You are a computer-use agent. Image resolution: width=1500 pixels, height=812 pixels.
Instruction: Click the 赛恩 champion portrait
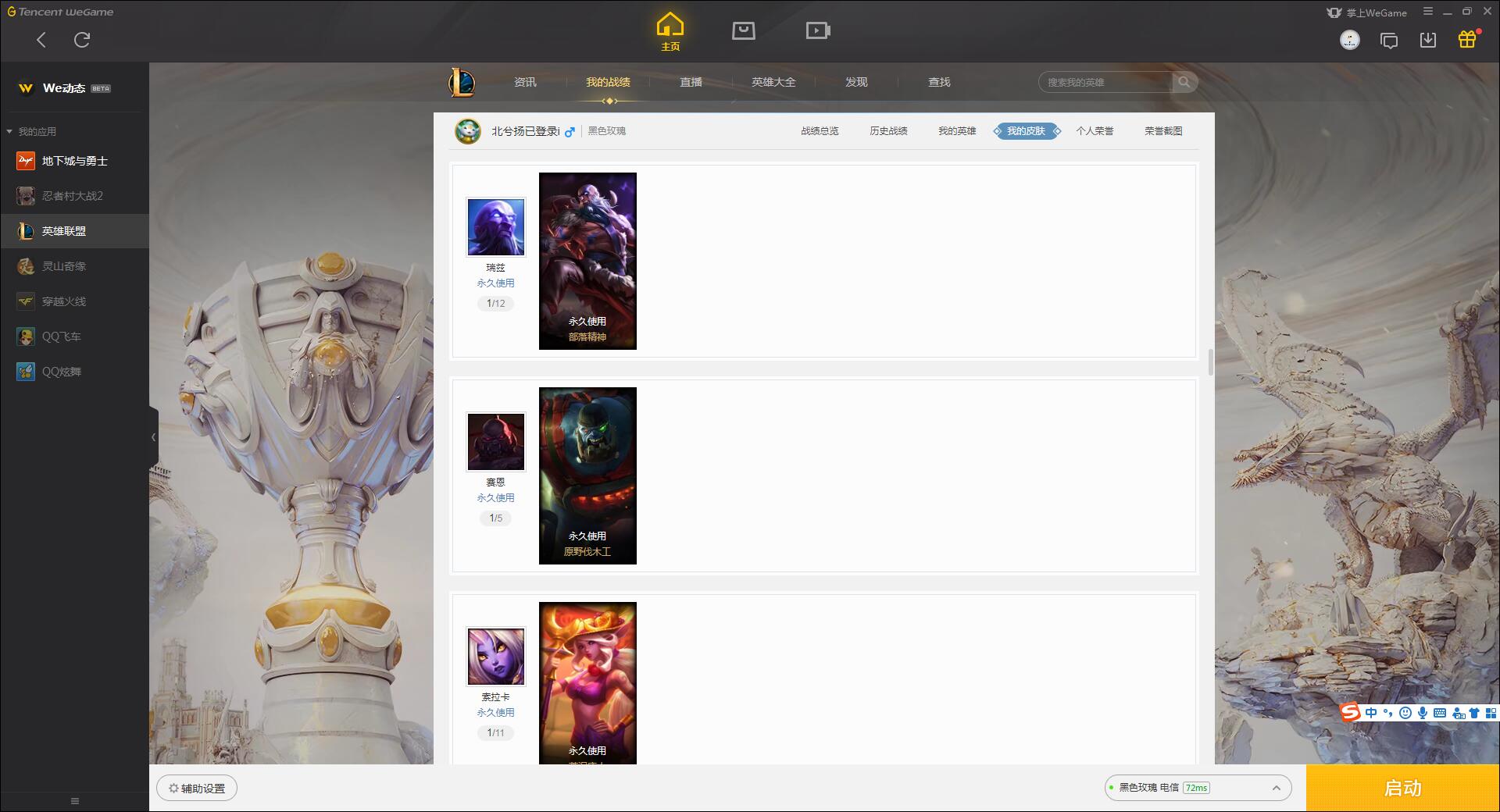click(x=496, y=442)
